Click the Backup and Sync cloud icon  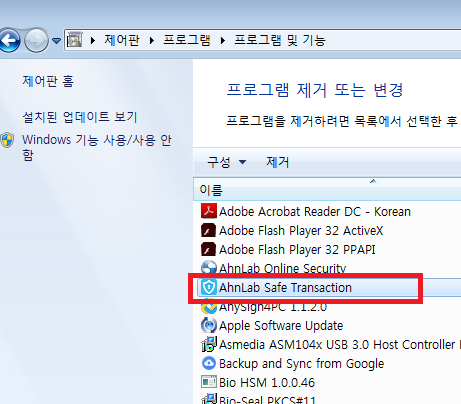pos(209,363)
